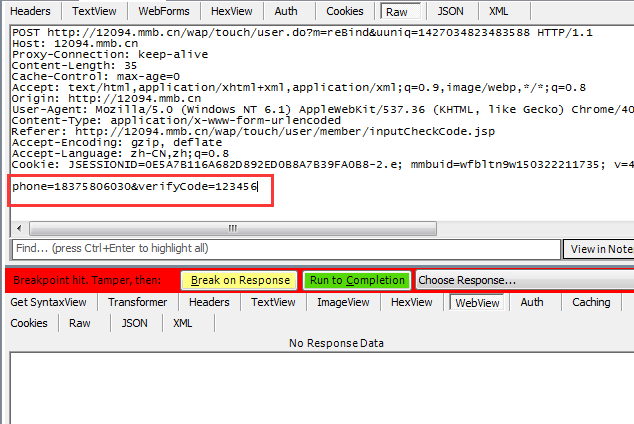The image size is (634, 424).
Task: Click the Accept: text/html header line
Action: [299, 88]
